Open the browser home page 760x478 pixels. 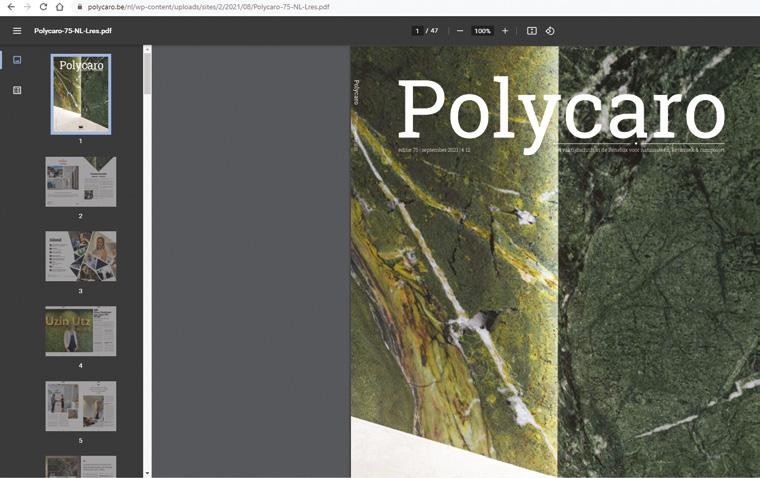tap(60, 7)
